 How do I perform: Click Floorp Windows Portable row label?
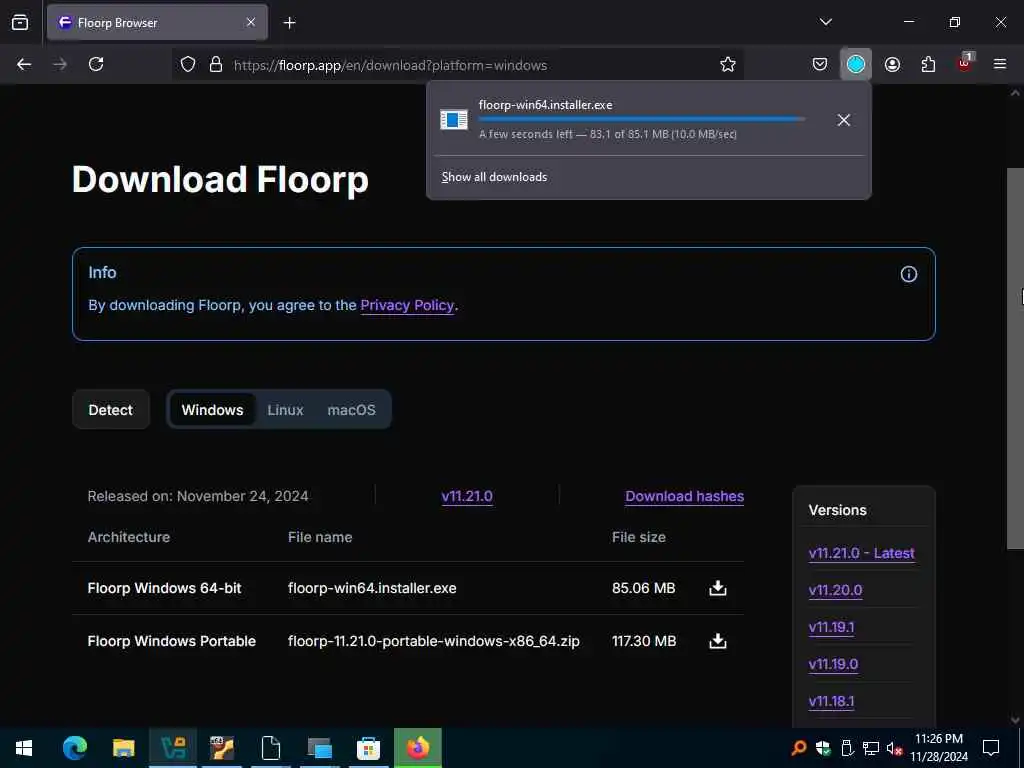[x=172, y=641]
